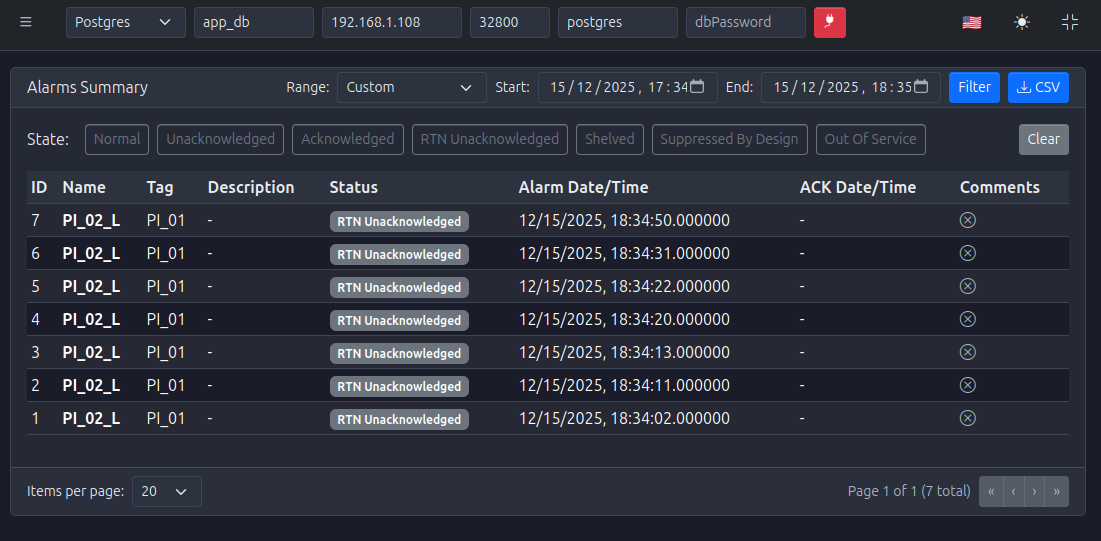Go to next page arrow
This screenshot has height=541, width=1101.
tap(1034, 491)
